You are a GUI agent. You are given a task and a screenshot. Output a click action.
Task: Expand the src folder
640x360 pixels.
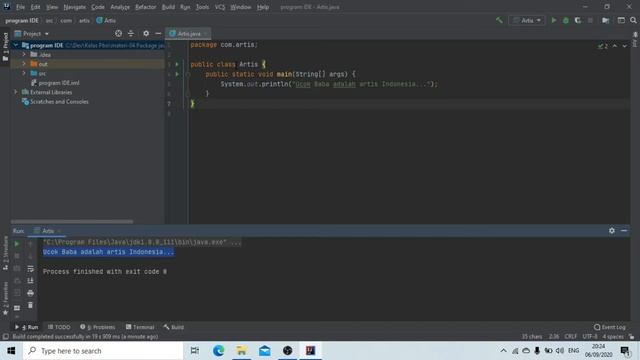click(x=24, y=73)
